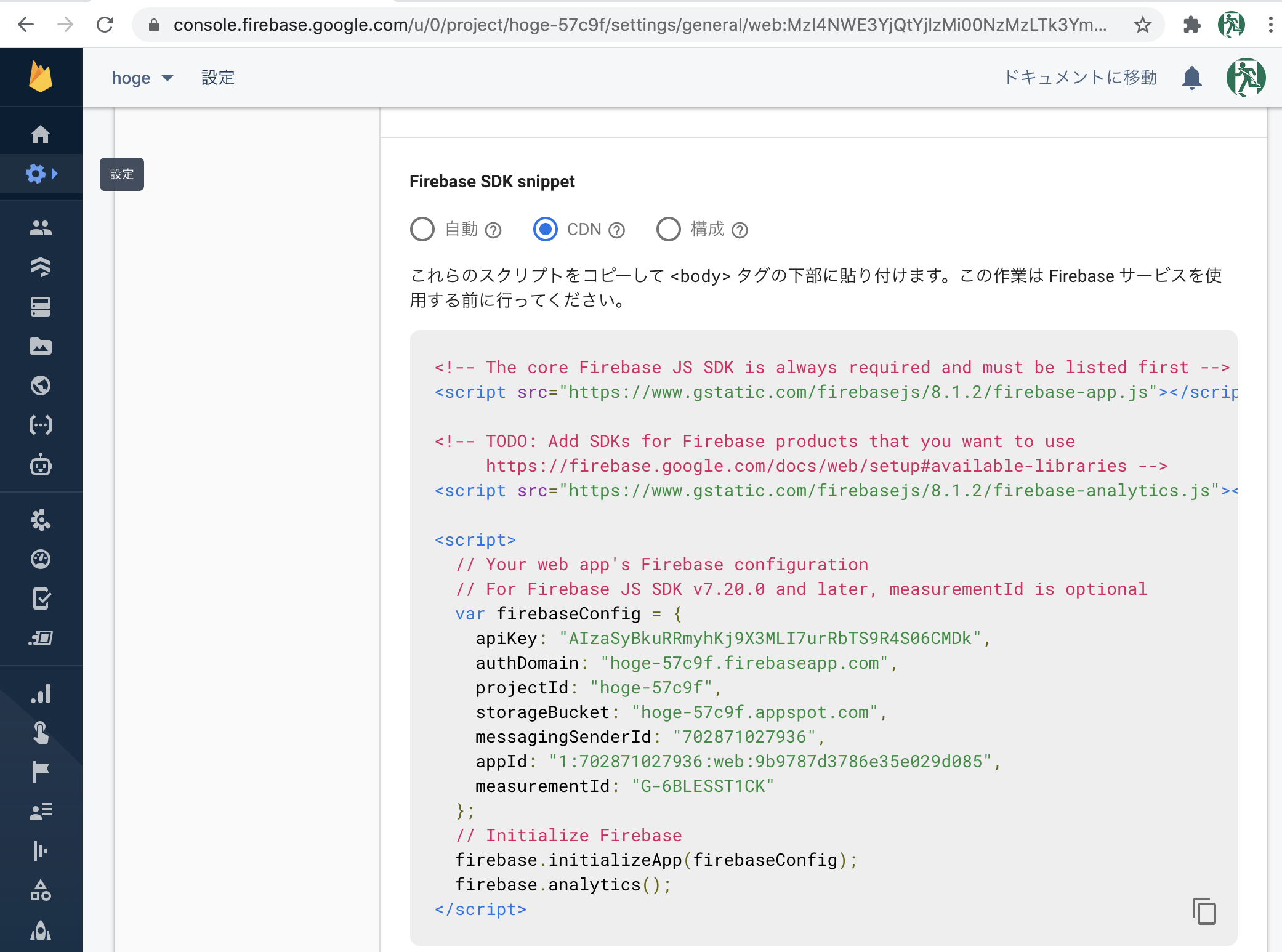Open the Analytics bar chart icon
Image resolution: width=1282 pixels, height=952 pixels.
[x=41, y=693]
